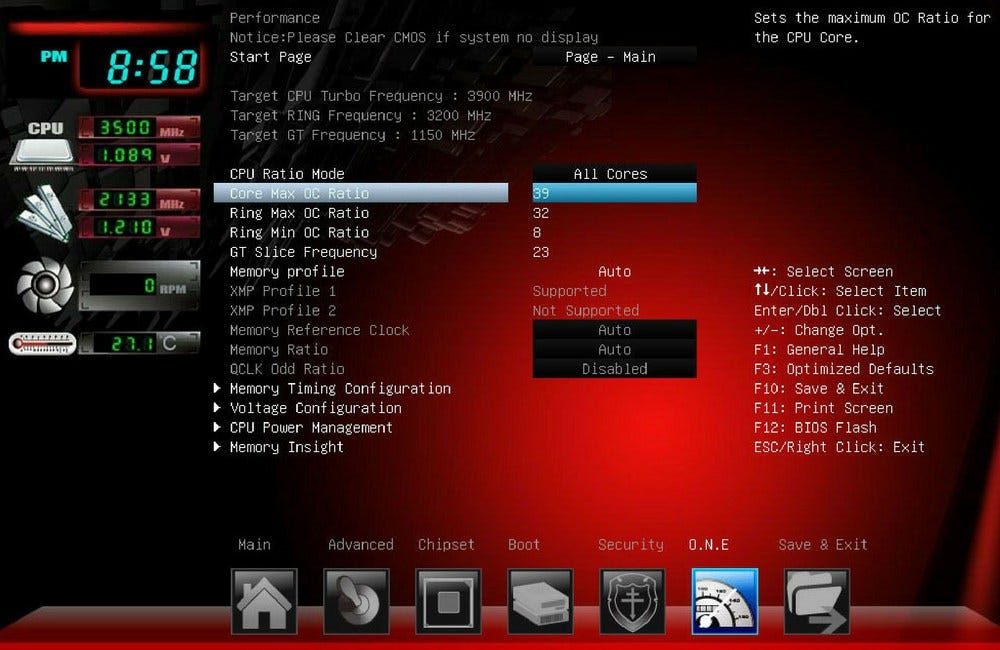Screen dimensions: 1000x650
Task: Click the 8:58 clock display
Action: (x=139, y=67)
